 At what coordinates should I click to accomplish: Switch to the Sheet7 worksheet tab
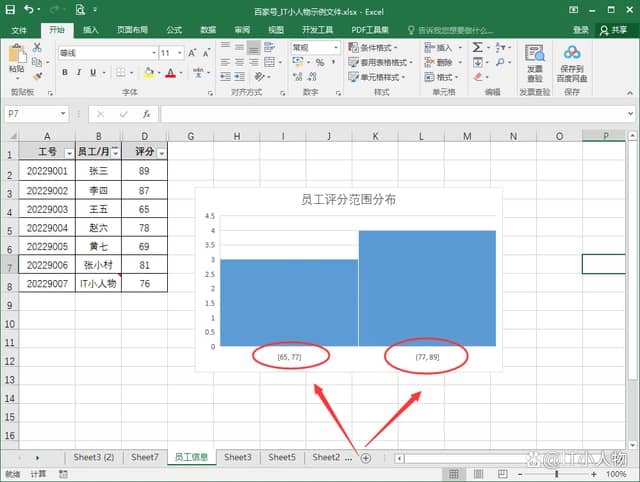(x=144, y=457)
